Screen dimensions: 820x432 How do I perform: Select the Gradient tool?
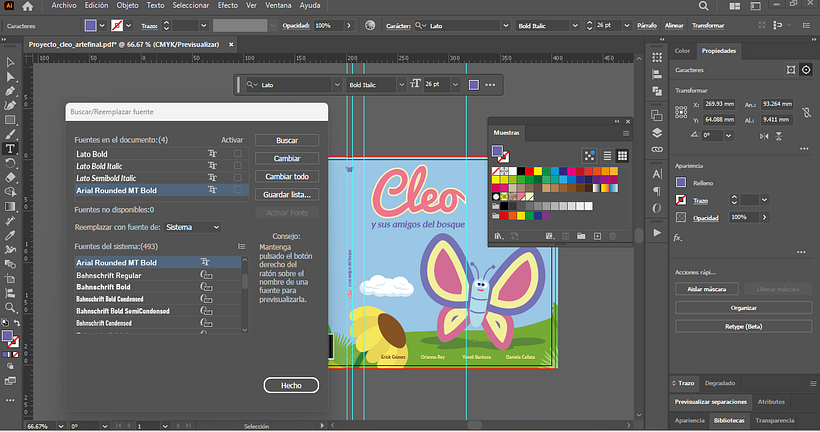pyautogui.click(x=10, y=207)
